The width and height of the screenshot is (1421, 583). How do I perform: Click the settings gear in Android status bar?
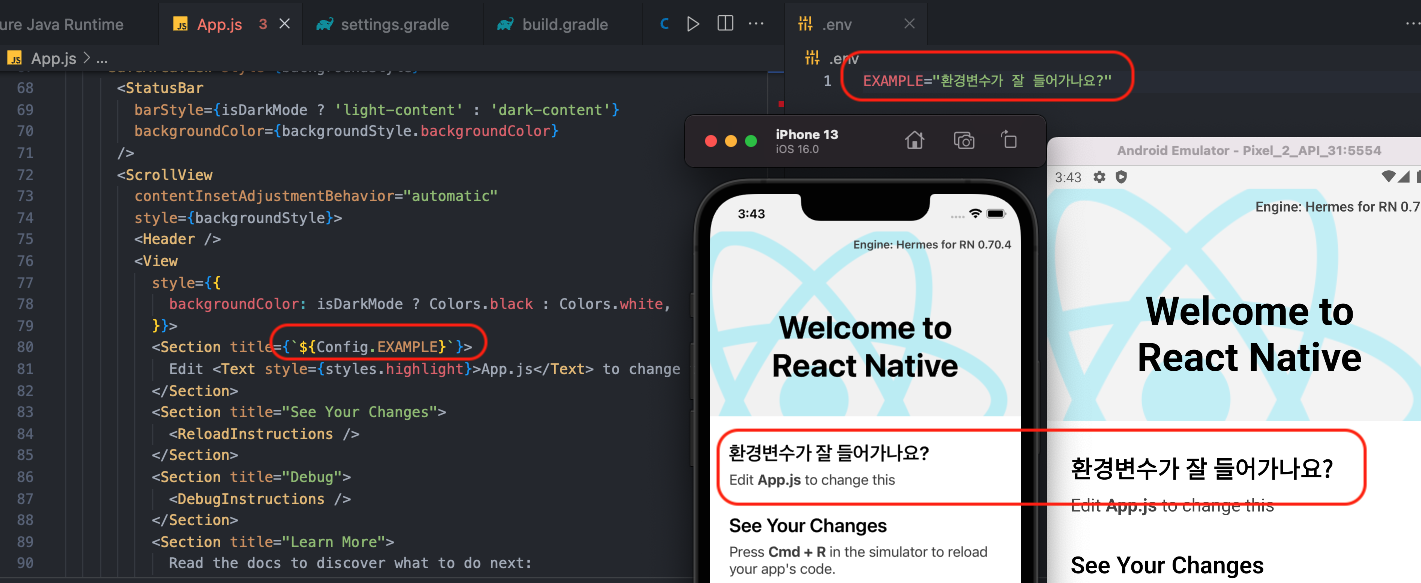pos(1099,177)
